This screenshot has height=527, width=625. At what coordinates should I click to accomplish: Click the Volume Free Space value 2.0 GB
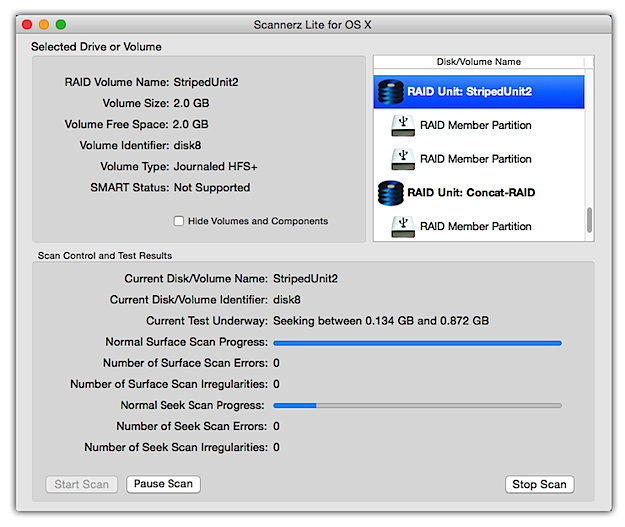tap(191, 124)
